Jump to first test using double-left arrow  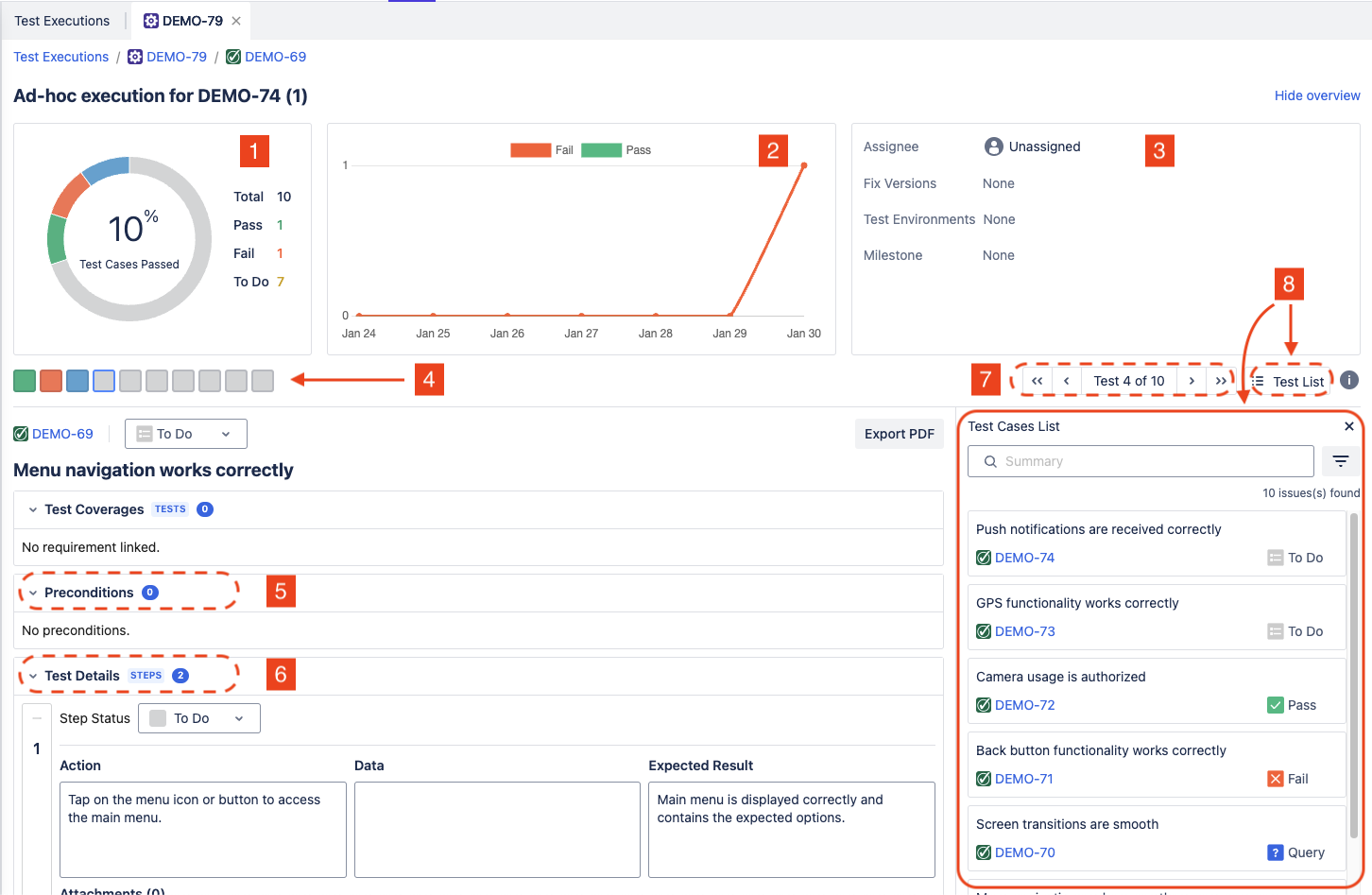click(x=1037, y=381)
